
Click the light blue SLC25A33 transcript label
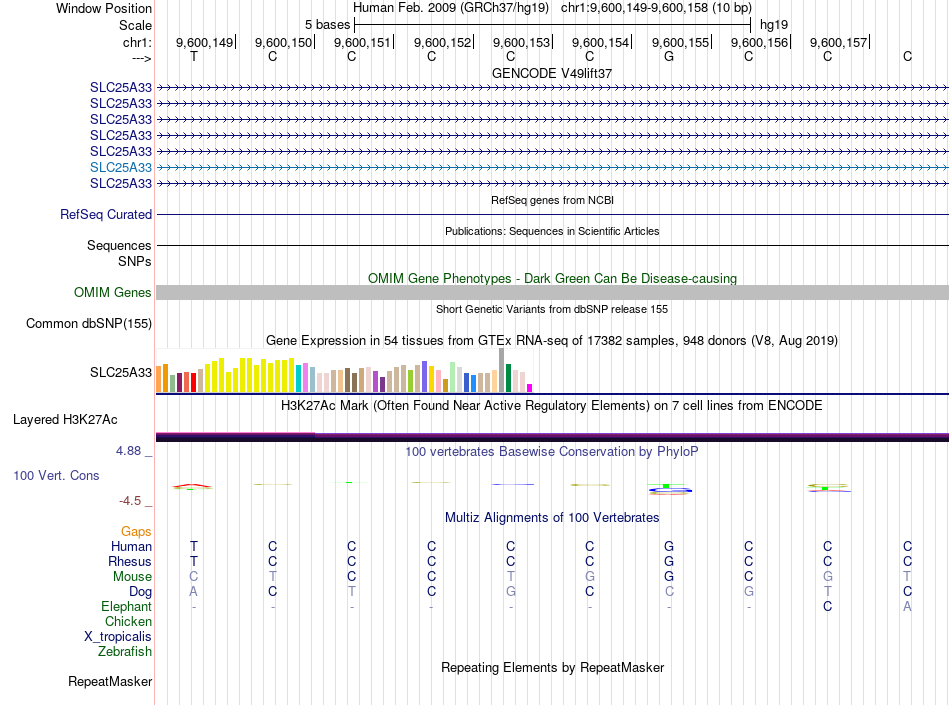[121, 167]
